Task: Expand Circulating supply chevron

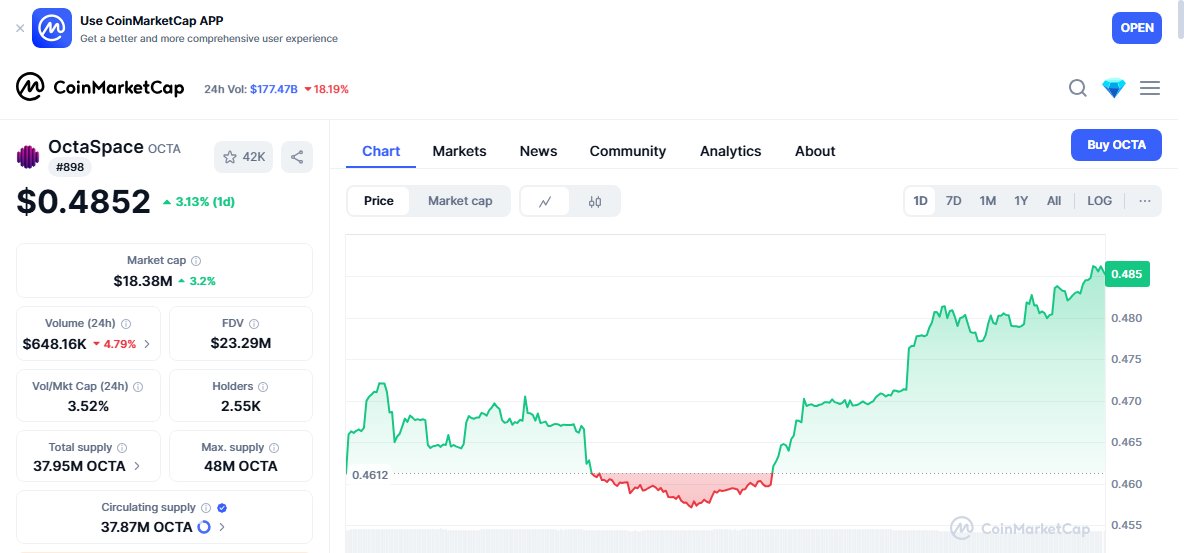Action: coord(222,527)
